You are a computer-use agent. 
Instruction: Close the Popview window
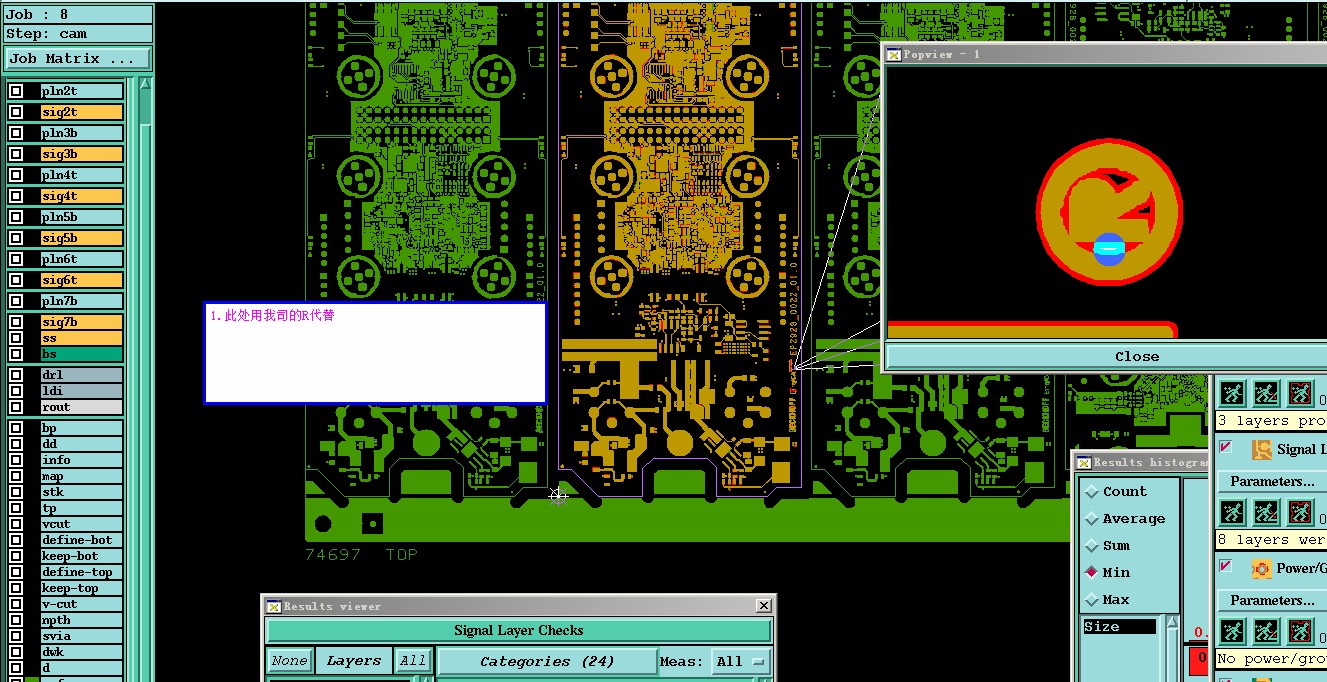1107,356
